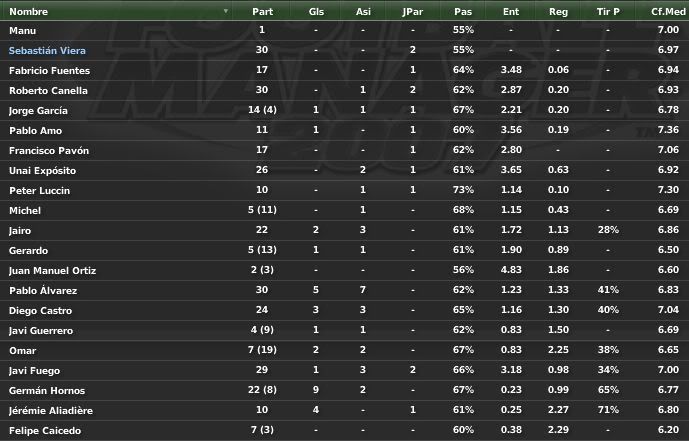Click Felipe Caicedo row
This screenshot has height=441, width=689.
pos(344,430)
